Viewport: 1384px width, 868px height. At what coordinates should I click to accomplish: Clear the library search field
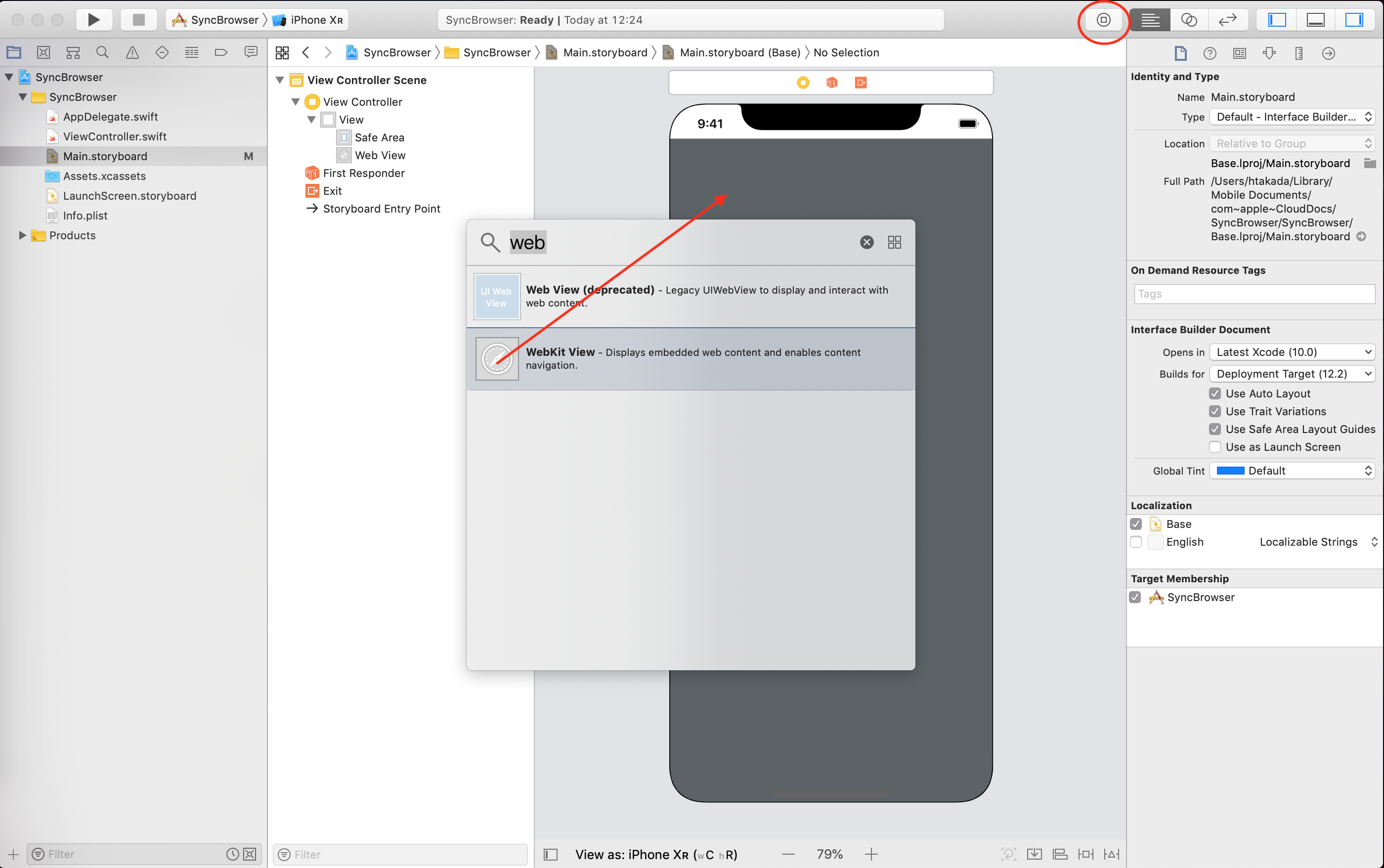[x=867, y=242]
